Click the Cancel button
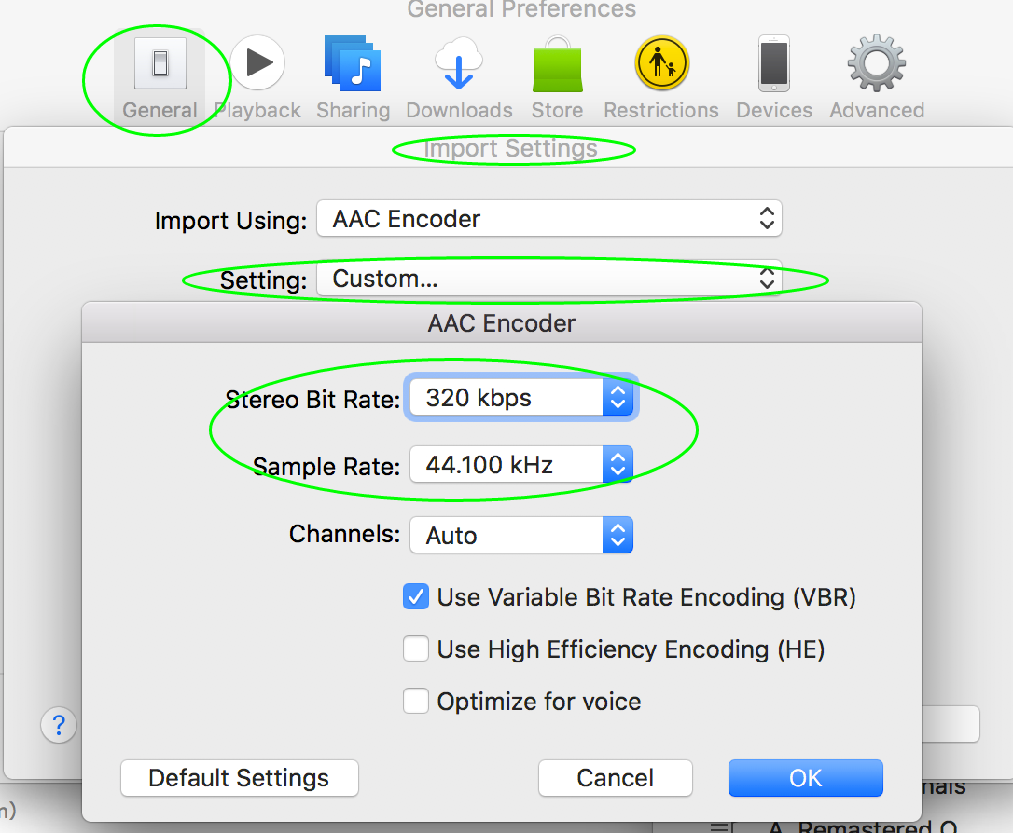Image resolution: width=1013 pixels, height=833 pixels. point(615,778)
